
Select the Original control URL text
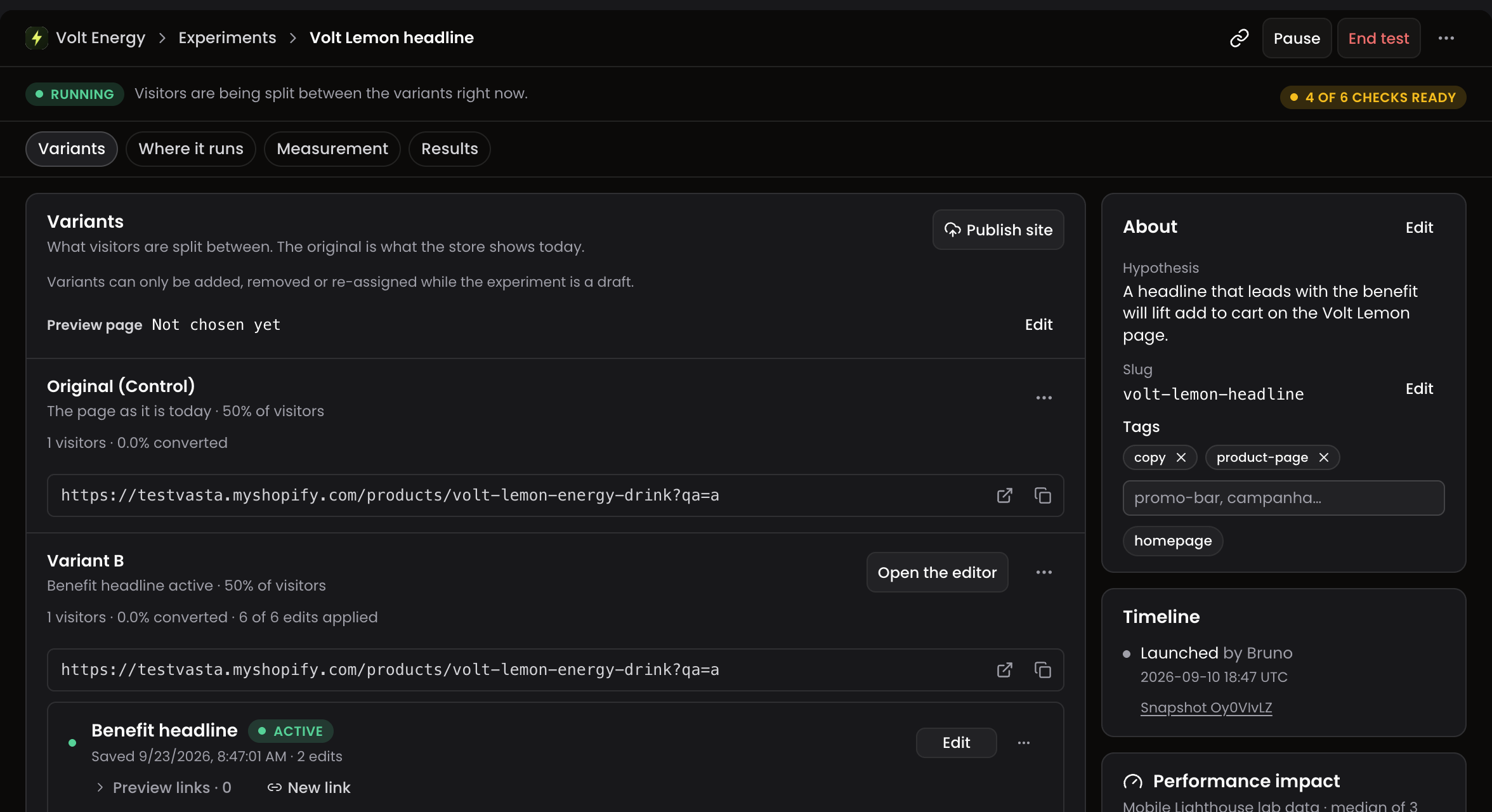click(390, 495)
